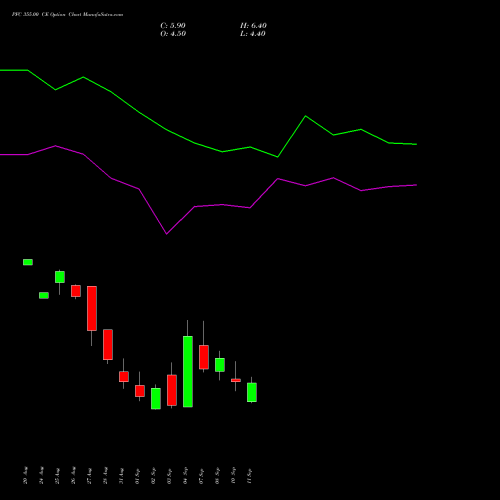The width and height of the screenshot is (500, 500).
Task: Select the green candle for 08 Sep
Action: tap(220, 365)
